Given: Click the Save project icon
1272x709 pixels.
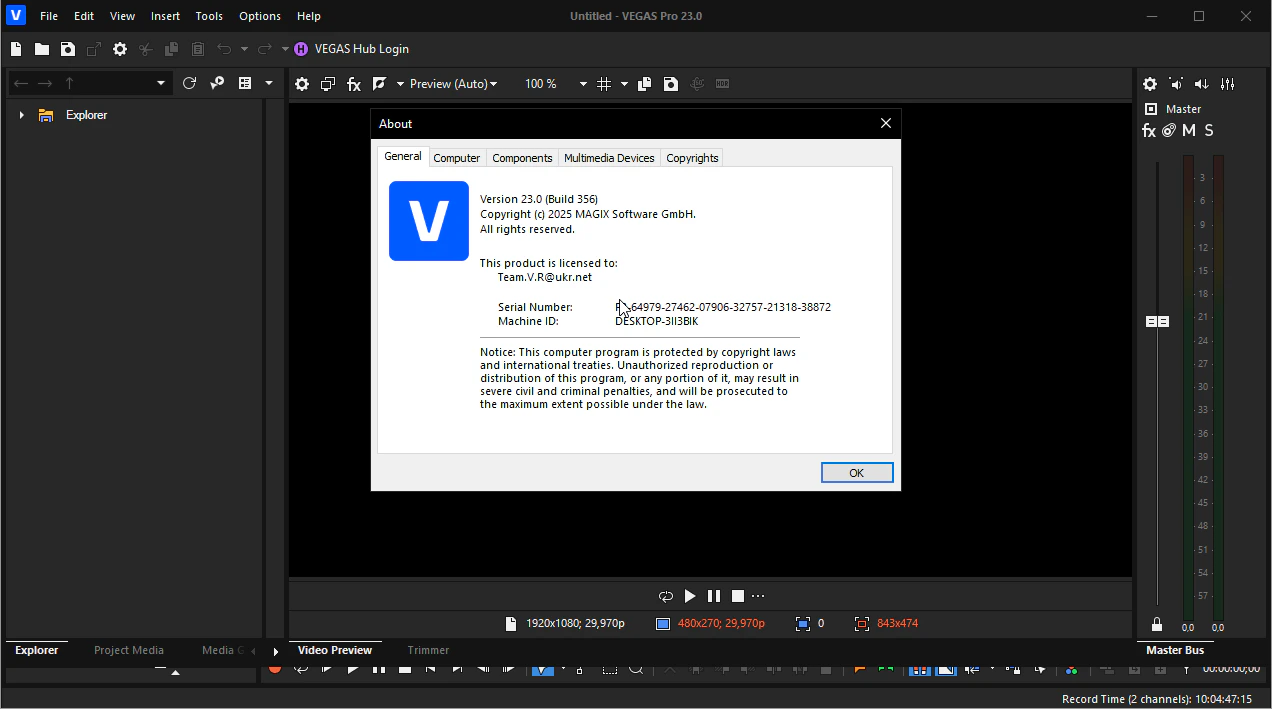Looking at the screenshot, I should pyautogui.click(x=68, y=49).
